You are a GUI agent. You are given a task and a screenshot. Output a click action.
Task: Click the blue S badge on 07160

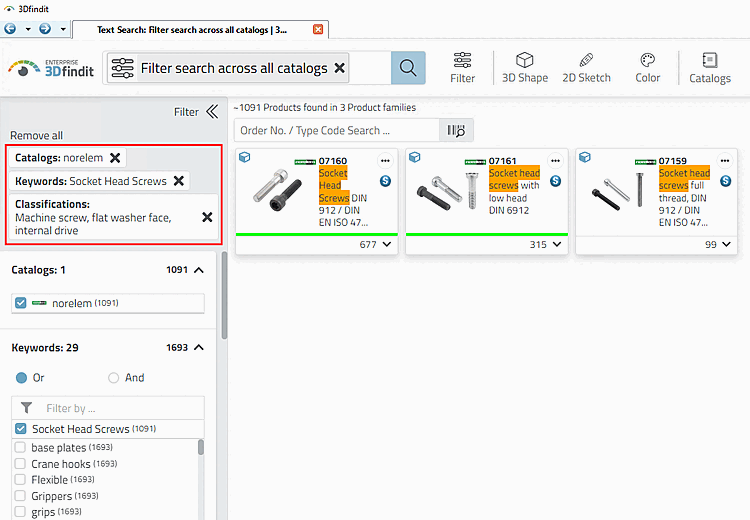tap(385, 181)
